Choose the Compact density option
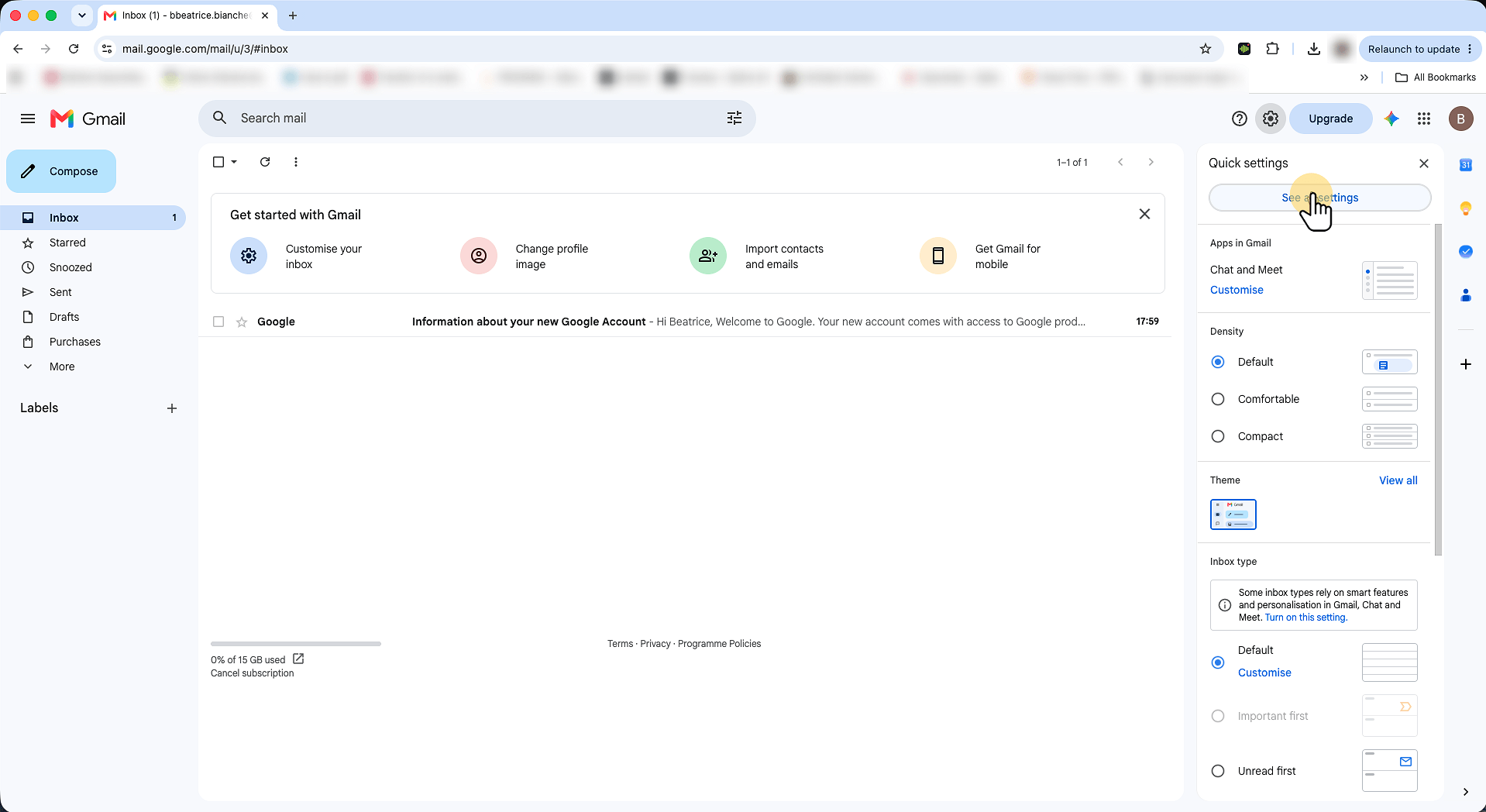 [1218, 436]
